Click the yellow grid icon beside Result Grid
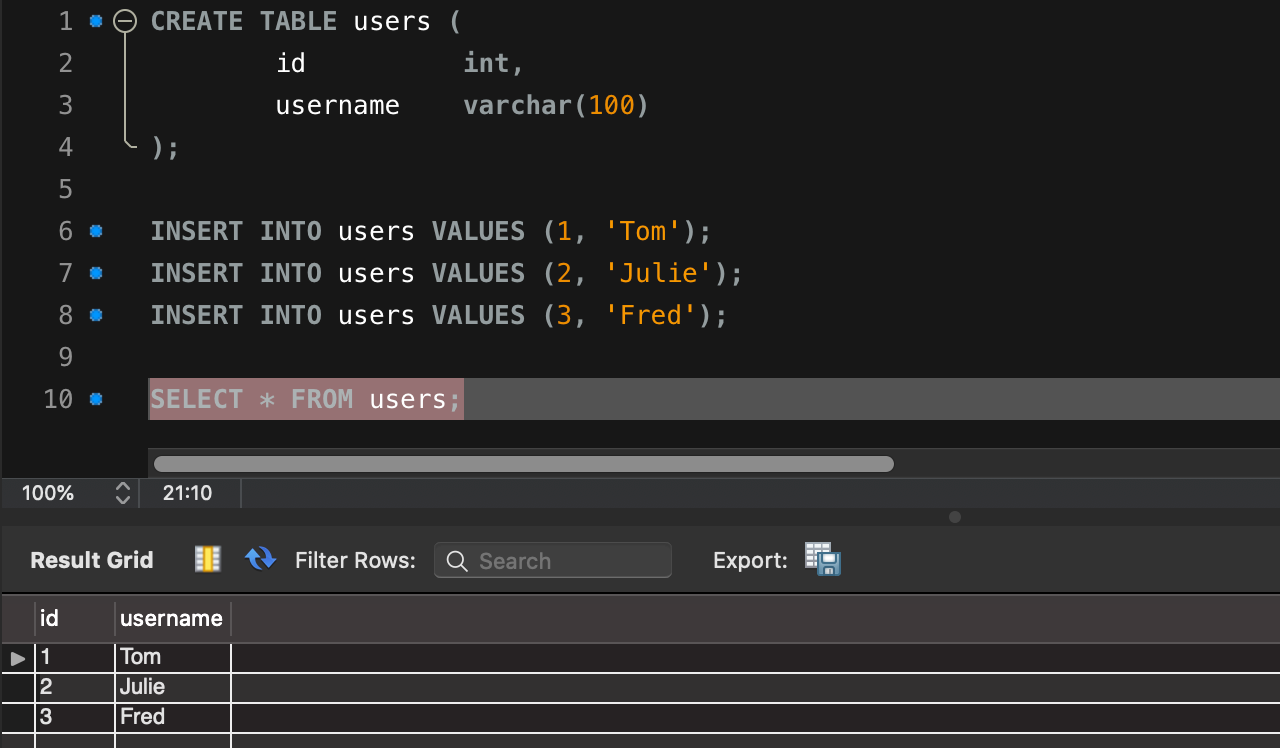1280x748 pixels. [207, 559]
